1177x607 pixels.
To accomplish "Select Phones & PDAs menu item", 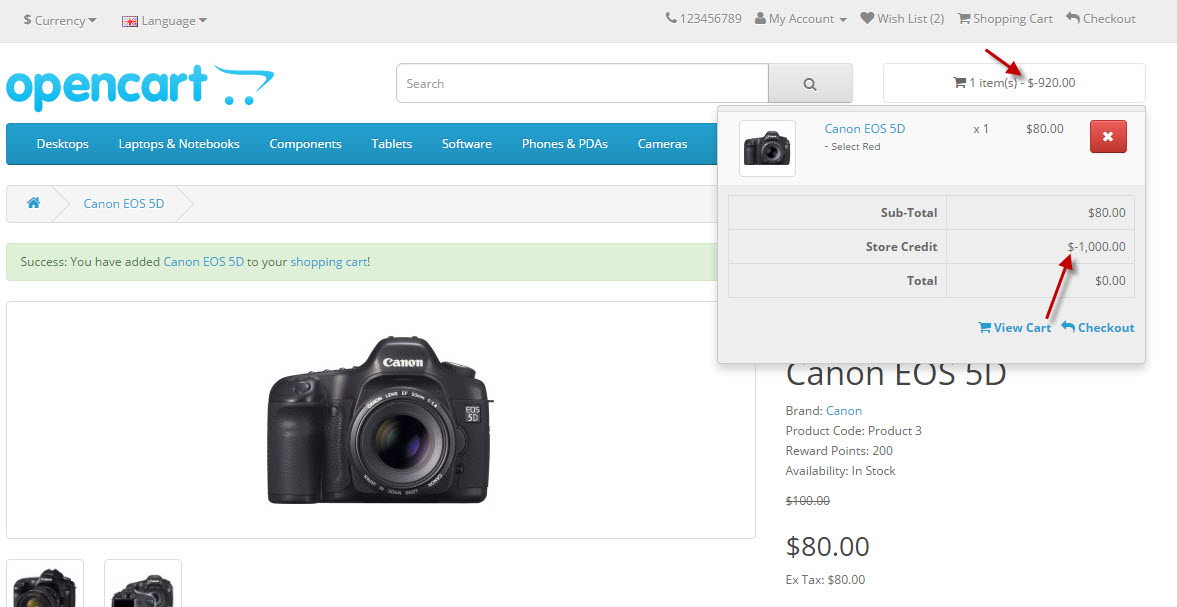I will point(564,144).
